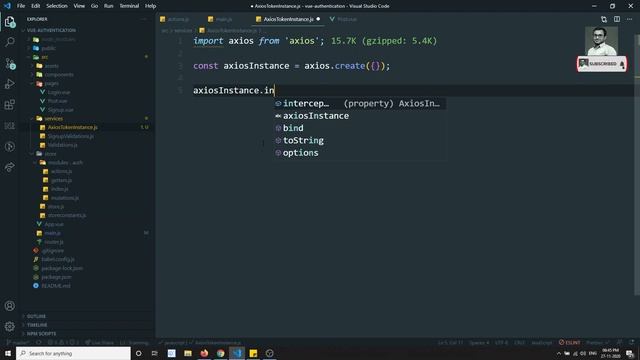Open the Extensions view

pyautogui.click(x=10, y=105)
